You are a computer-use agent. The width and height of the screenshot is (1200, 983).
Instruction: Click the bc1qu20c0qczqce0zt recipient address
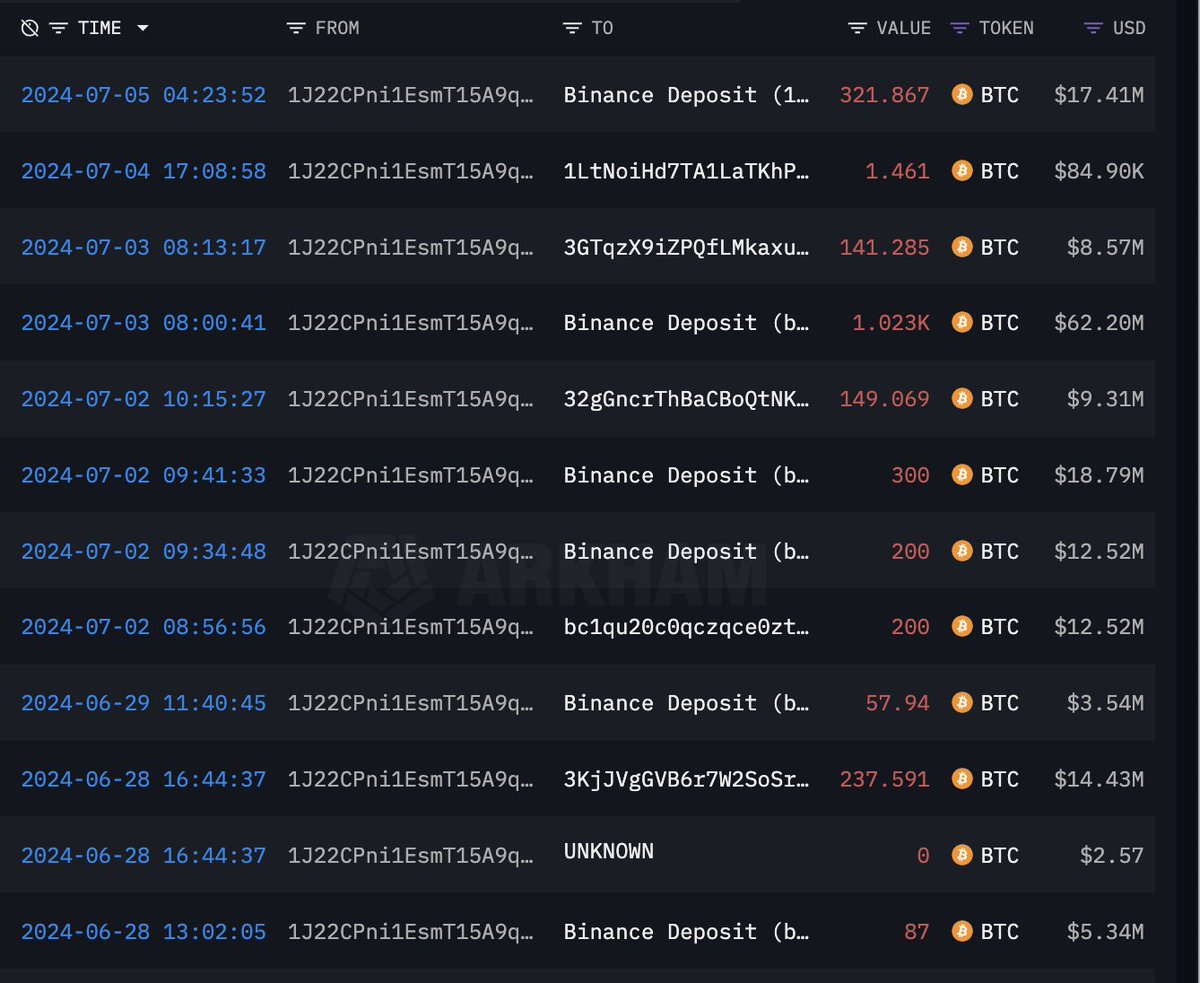tap(686, 627)
